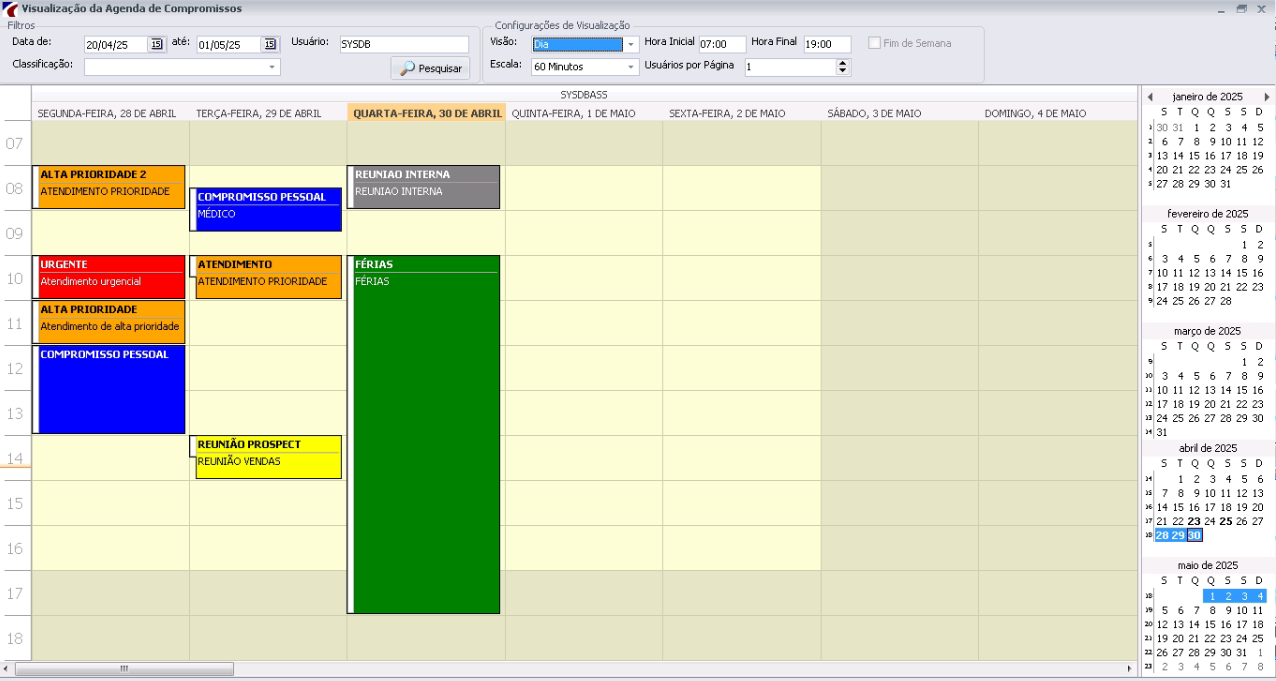Select the ATENDIMENTO appointment on Tuesday
Screen dimensions: 1276x681
[268, 277]
